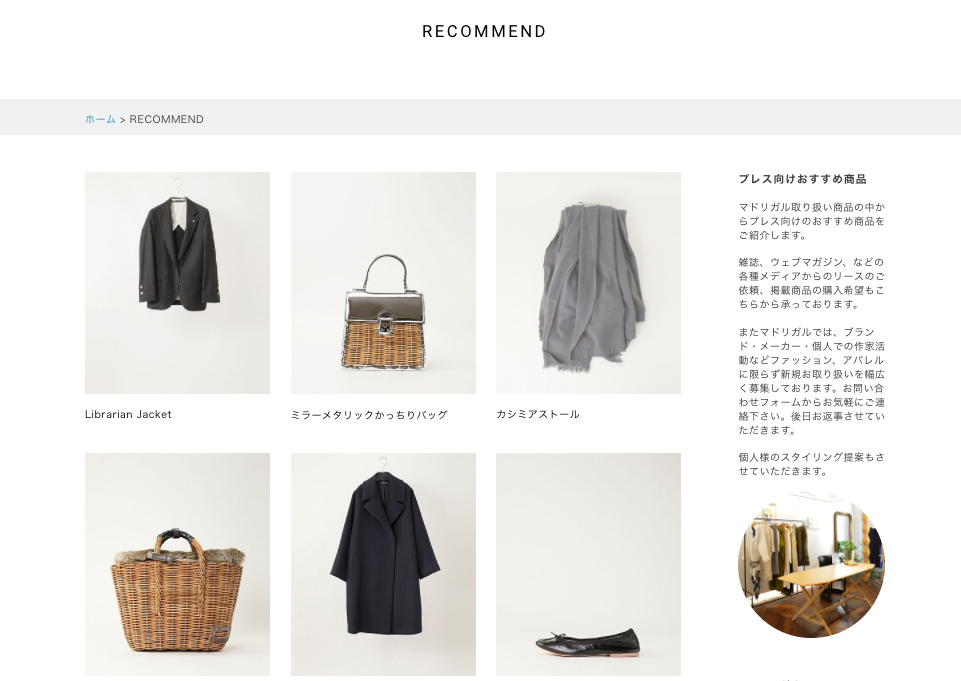This screenshot has width=961, height=681.
Task: Click the RECOMMEND breadcrumb text
Action: [167, 119]
